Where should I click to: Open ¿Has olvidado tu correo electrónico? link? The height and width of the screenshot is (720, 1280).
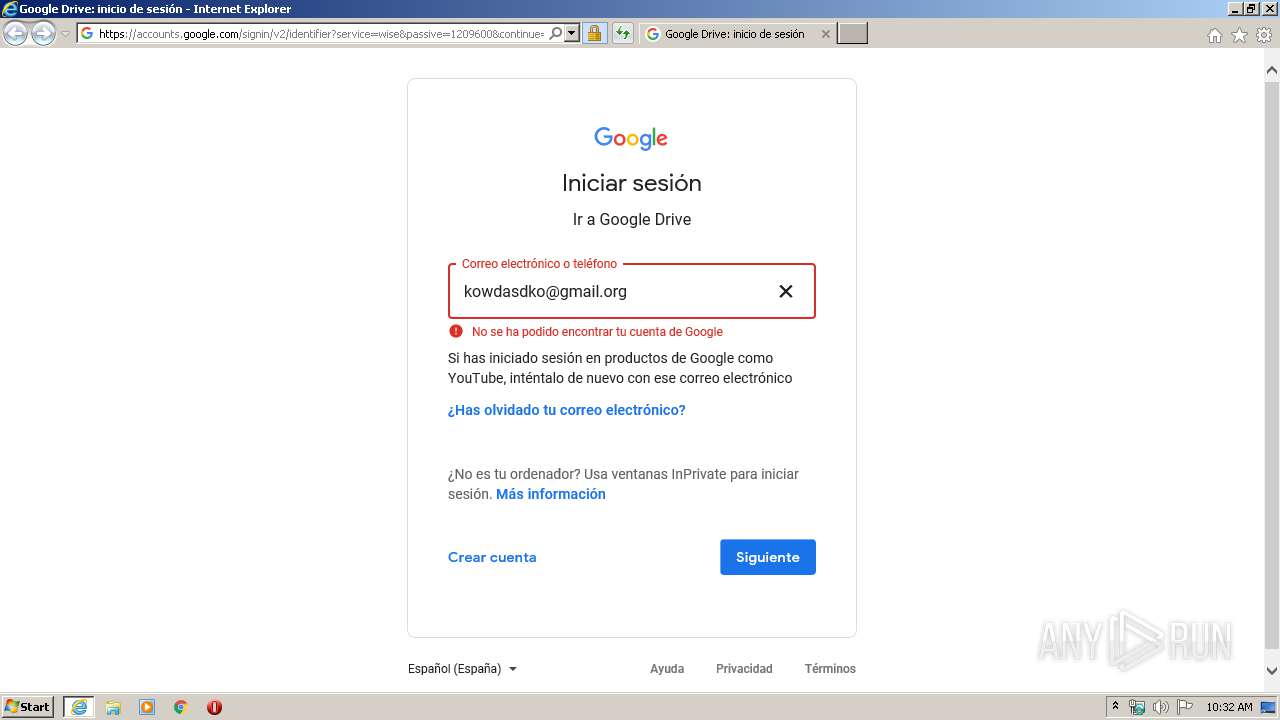(x=567, y=410)
